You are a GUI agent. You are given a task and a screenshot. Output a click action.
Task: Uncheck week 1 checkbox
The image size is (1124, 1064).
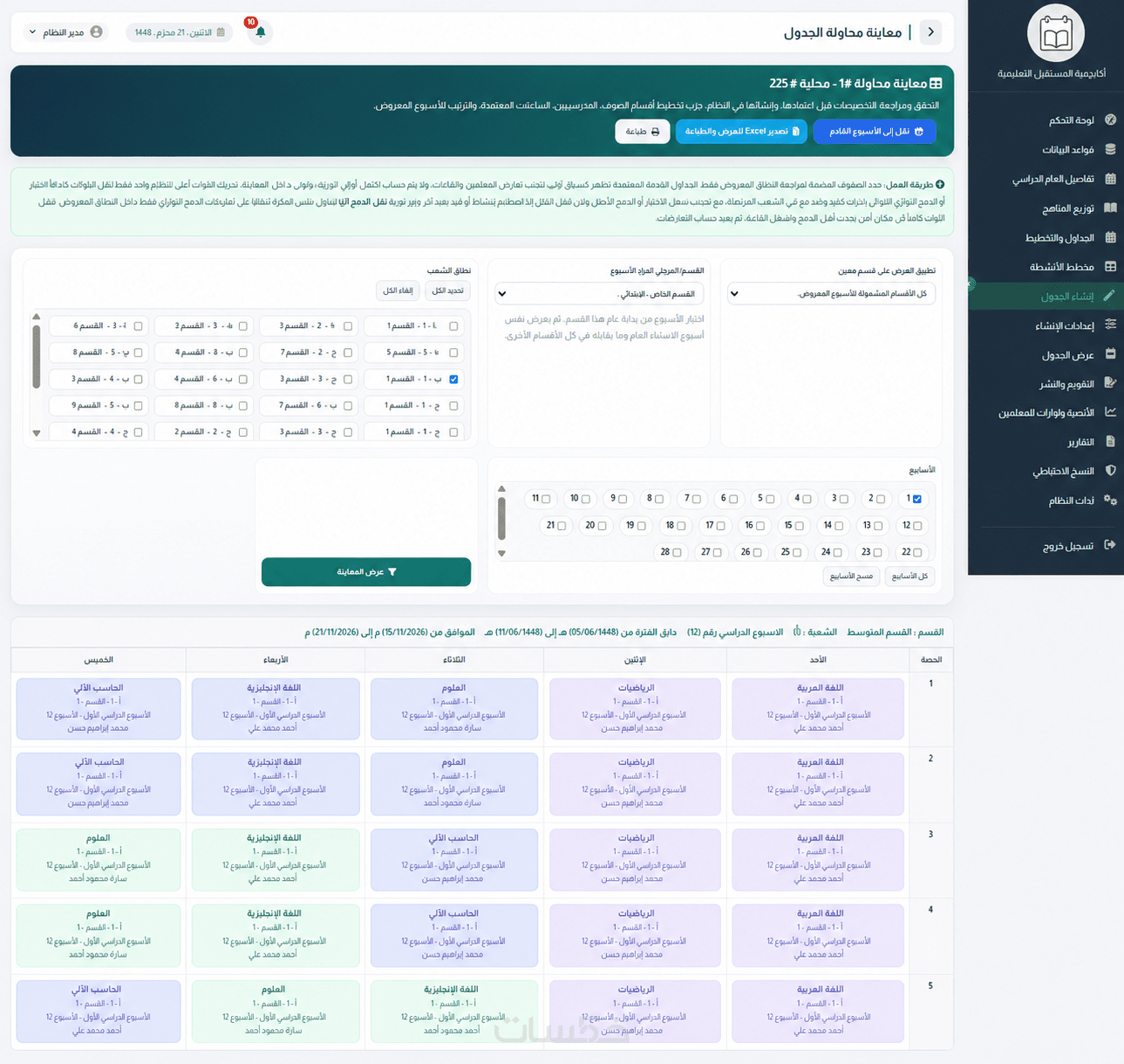pyautogui.click(x=916, y=499)
